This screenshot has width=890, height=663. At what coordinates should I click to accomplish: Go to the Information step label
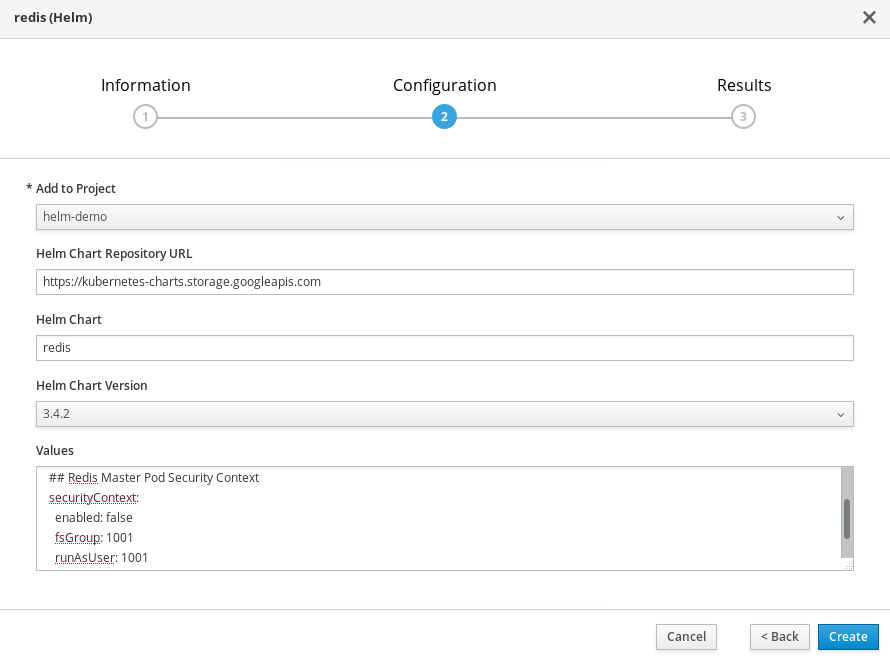pyautogui.click(x=146, y=85)
